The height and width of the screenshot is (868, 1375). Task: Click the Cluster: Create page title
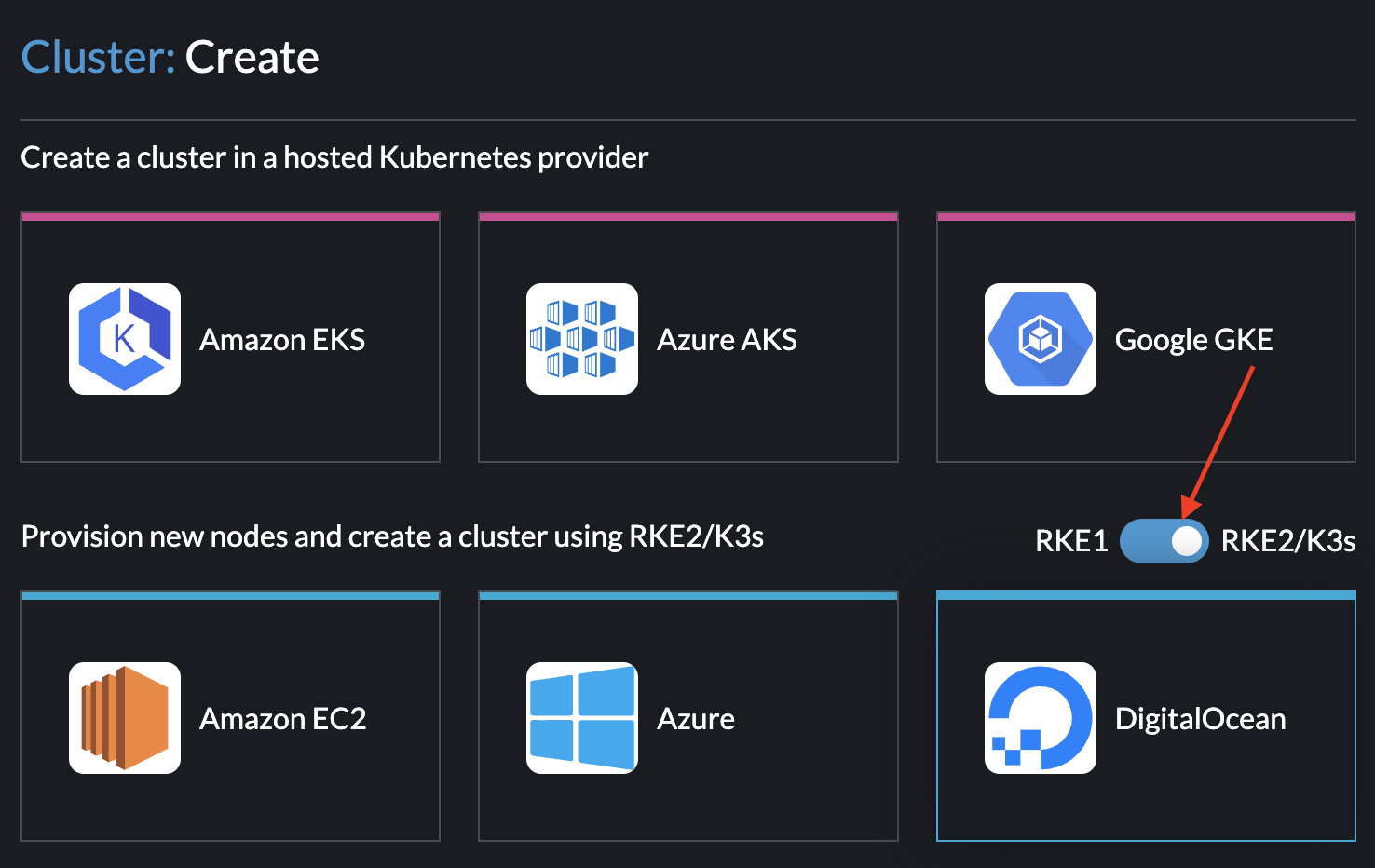(x=170, y=56)
